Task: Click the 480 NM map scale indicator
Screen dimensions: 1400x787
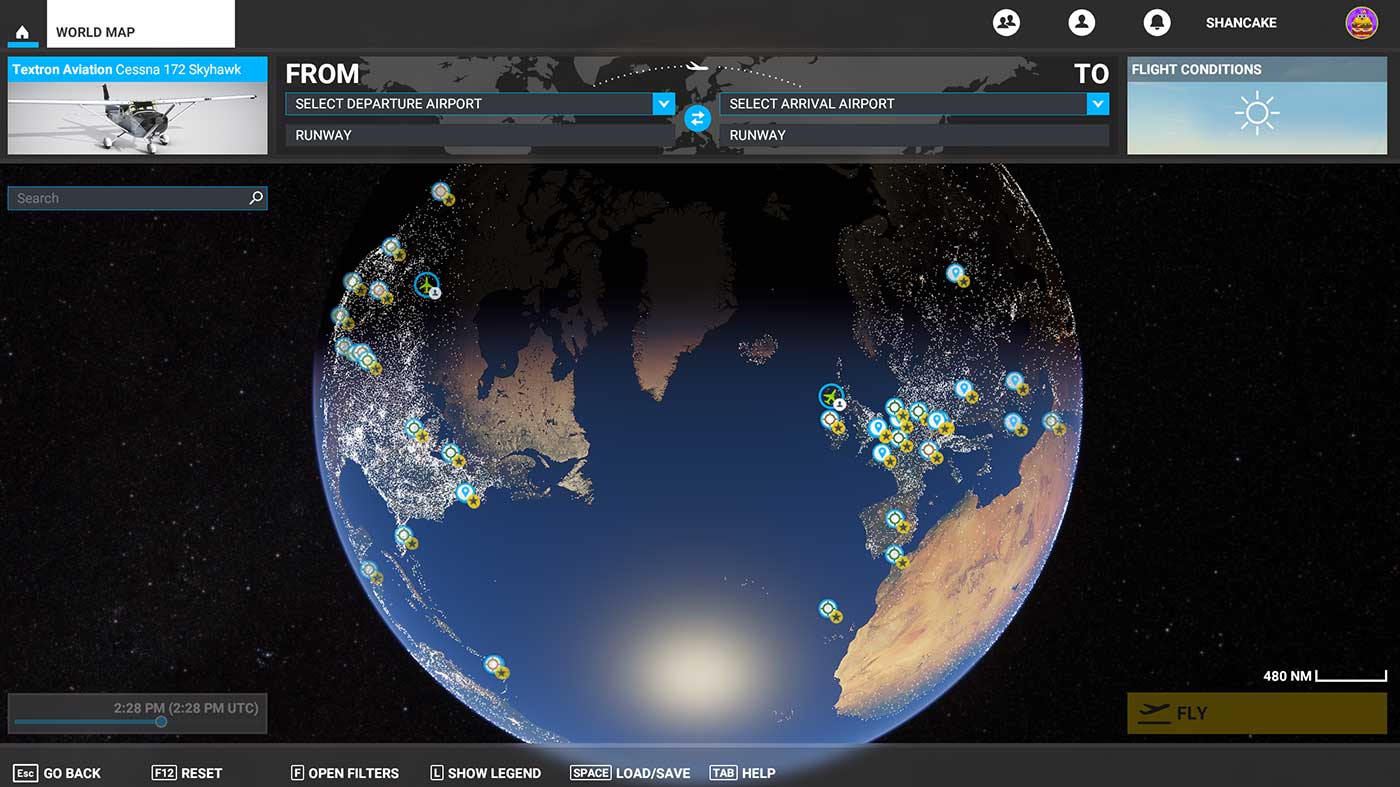Action: point(1324,676)
